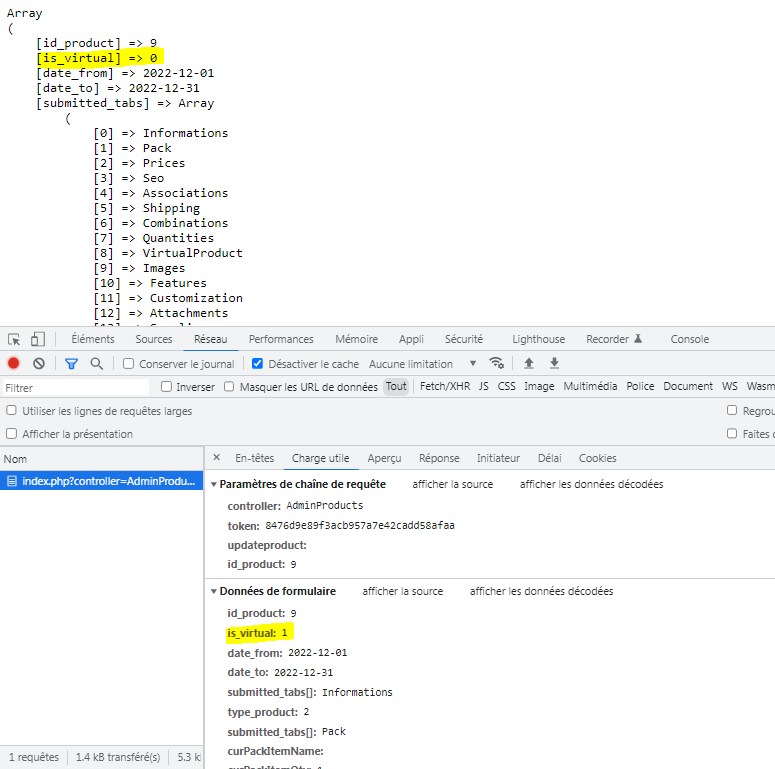Open the Aucune limitation throttling dropdown
Viewport: 775px width, 769px height.
[423, 364]
